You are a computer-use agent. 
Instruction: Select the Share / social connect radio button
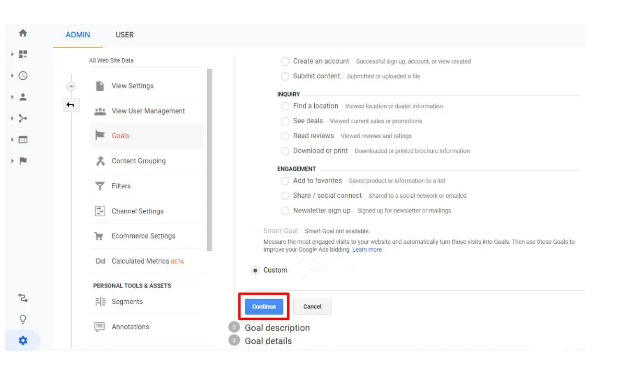pyautogui.click(x=285, y=195)
